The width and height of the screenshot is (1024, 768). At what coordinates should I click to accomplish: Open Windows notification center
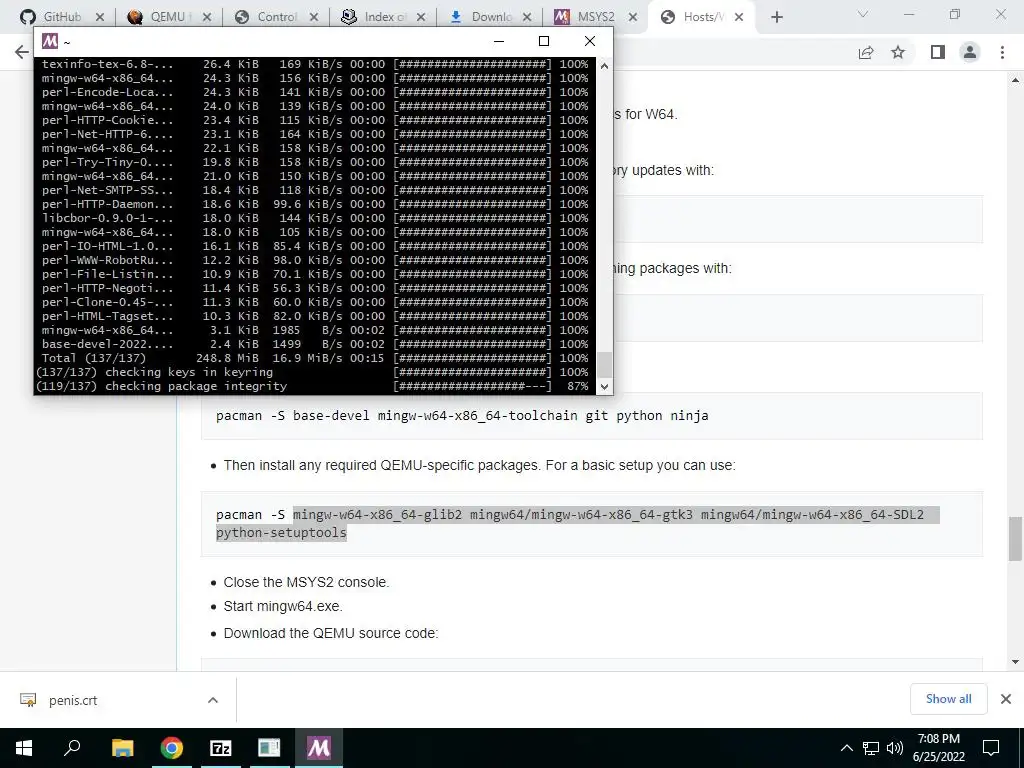[x=991, y=748]
